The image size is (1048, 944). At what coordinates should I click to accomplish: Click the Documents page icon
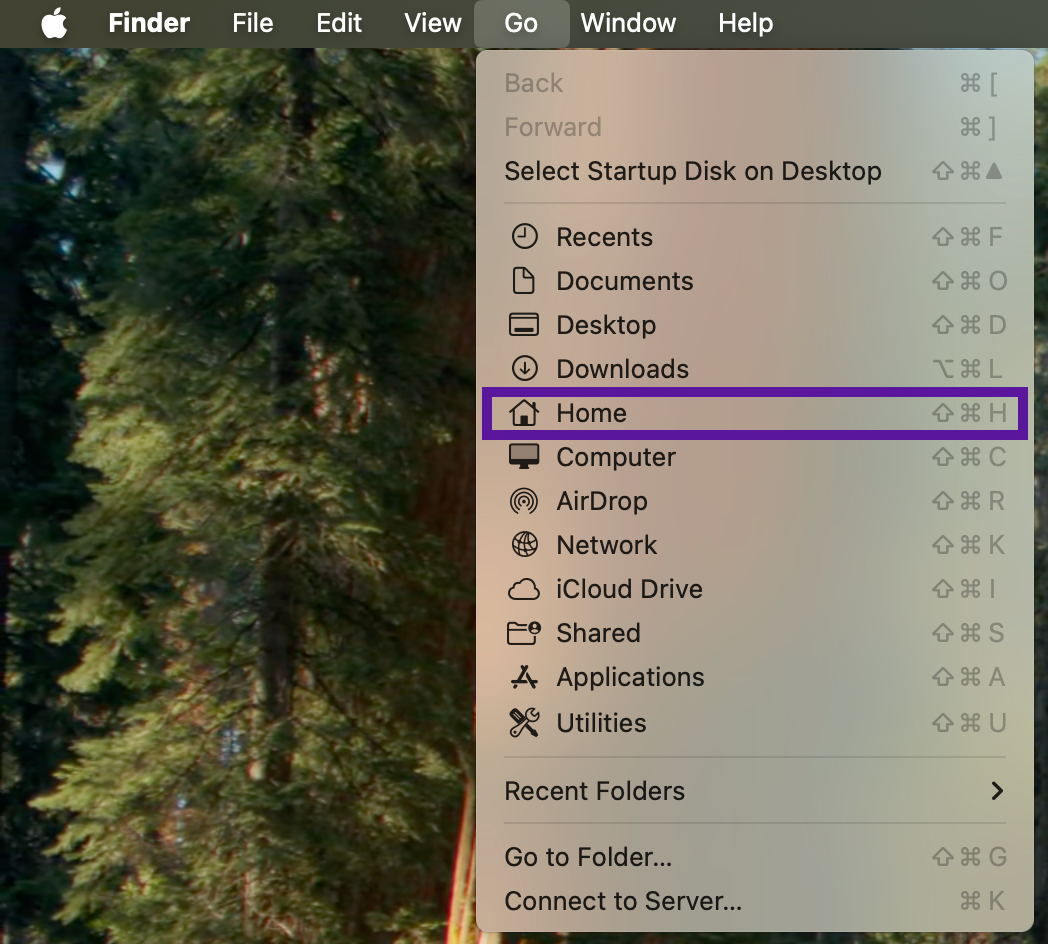tap(524, 281)
